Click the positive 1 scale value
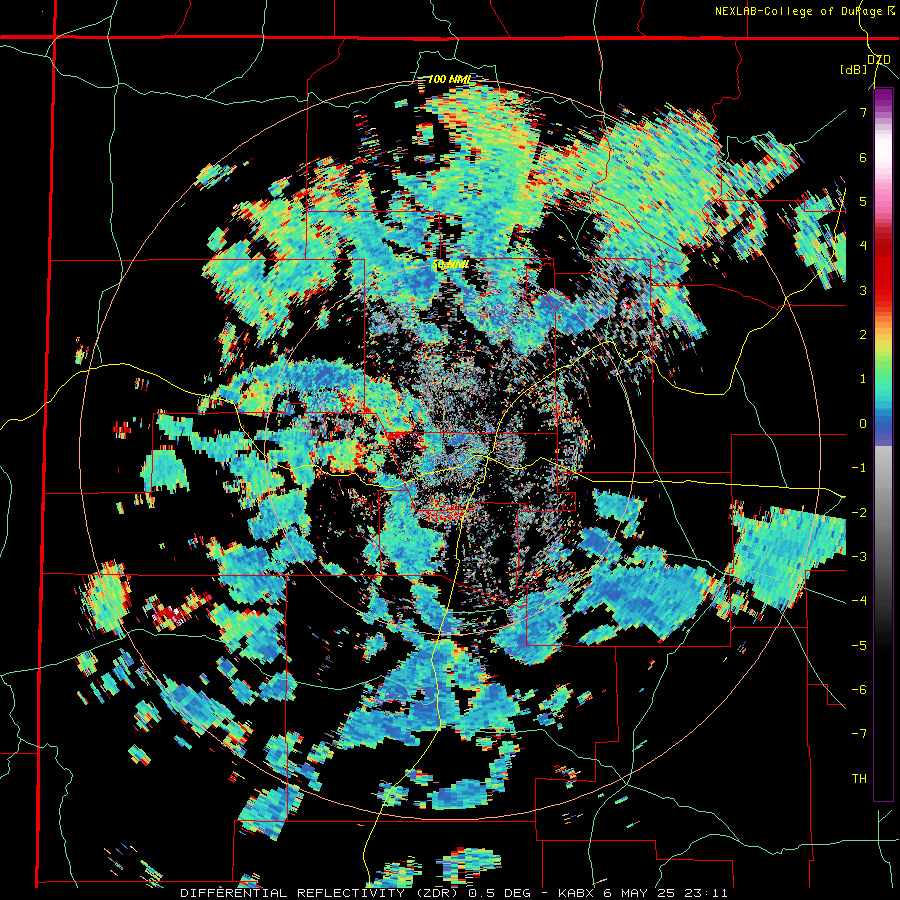This screenshot has height=900, width=900. point(863,379)
